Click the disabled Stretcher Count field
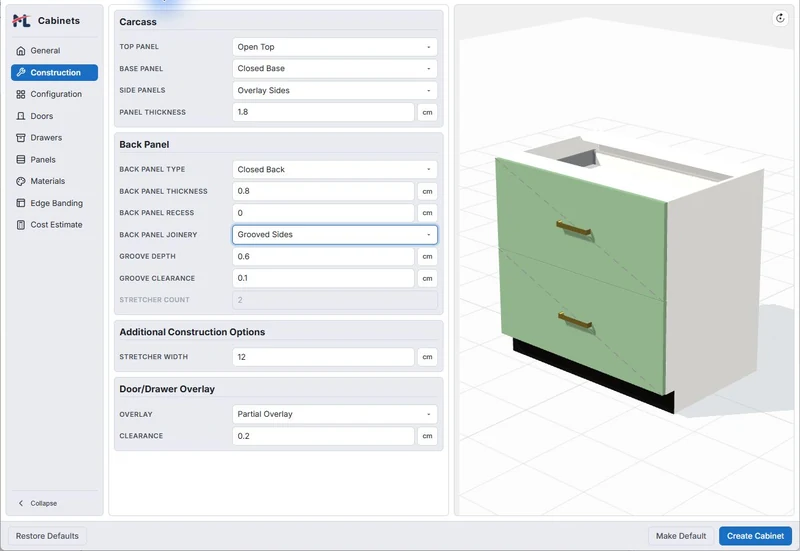Screen dimensions: 800x551 [x=335, y=300]
